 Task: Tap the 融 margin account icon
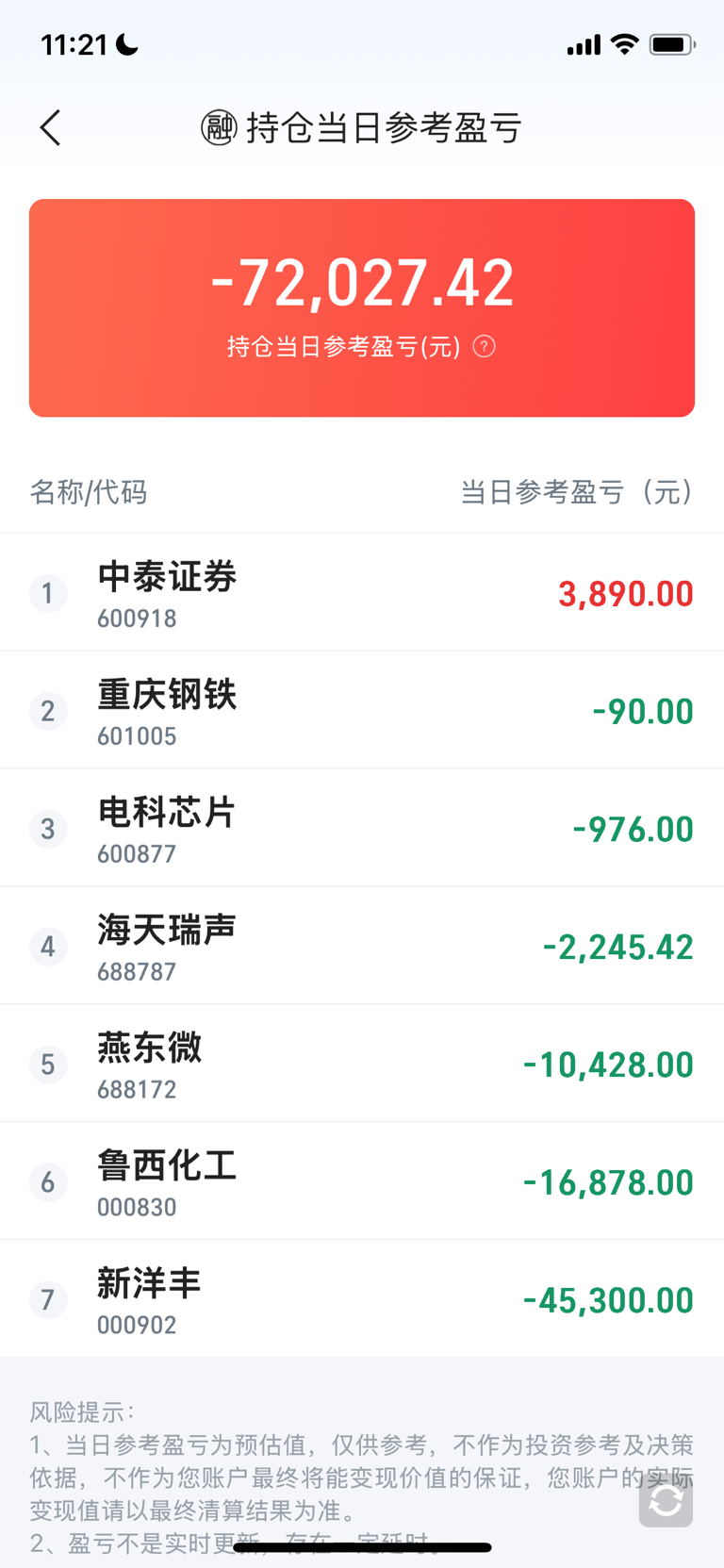[219, 128]
